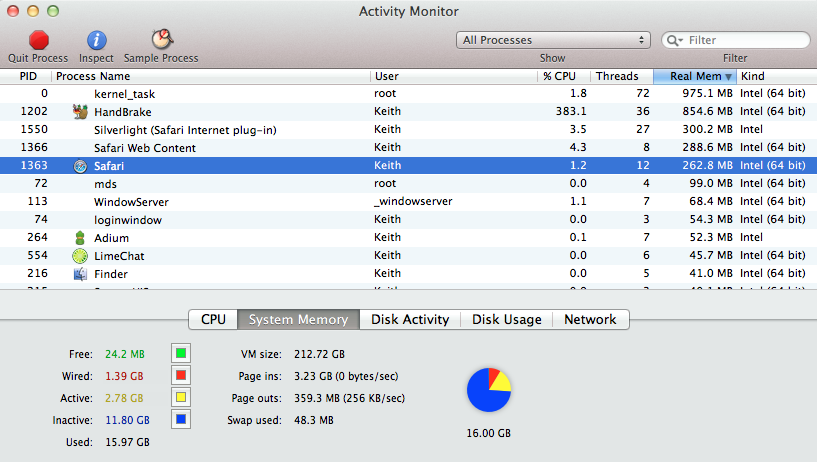
Task: Click the Page outs 359.3 MB value
Action: coord(349,398)
